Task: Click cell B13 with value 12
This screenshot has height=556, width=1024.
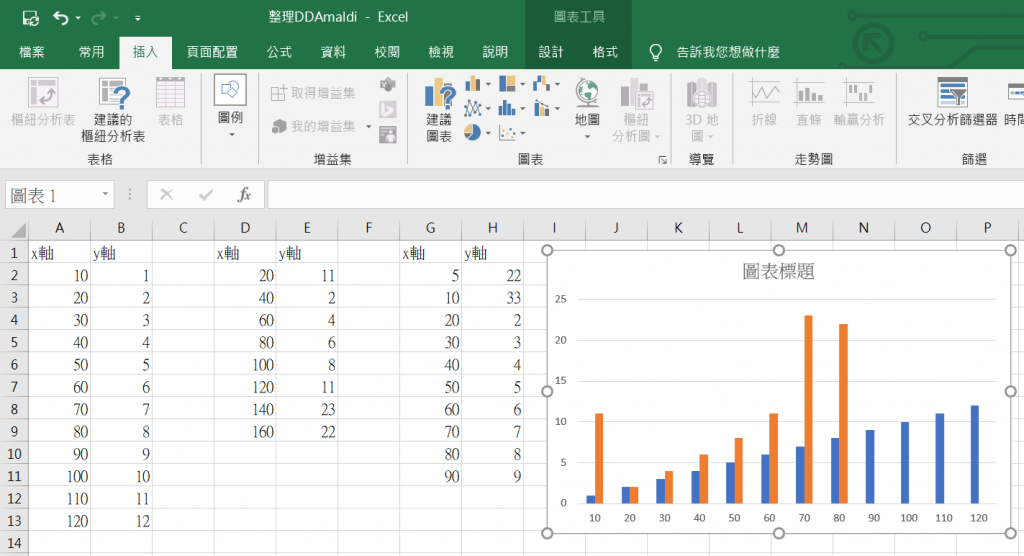Action: pyautogui.click(x=121, y=521)
